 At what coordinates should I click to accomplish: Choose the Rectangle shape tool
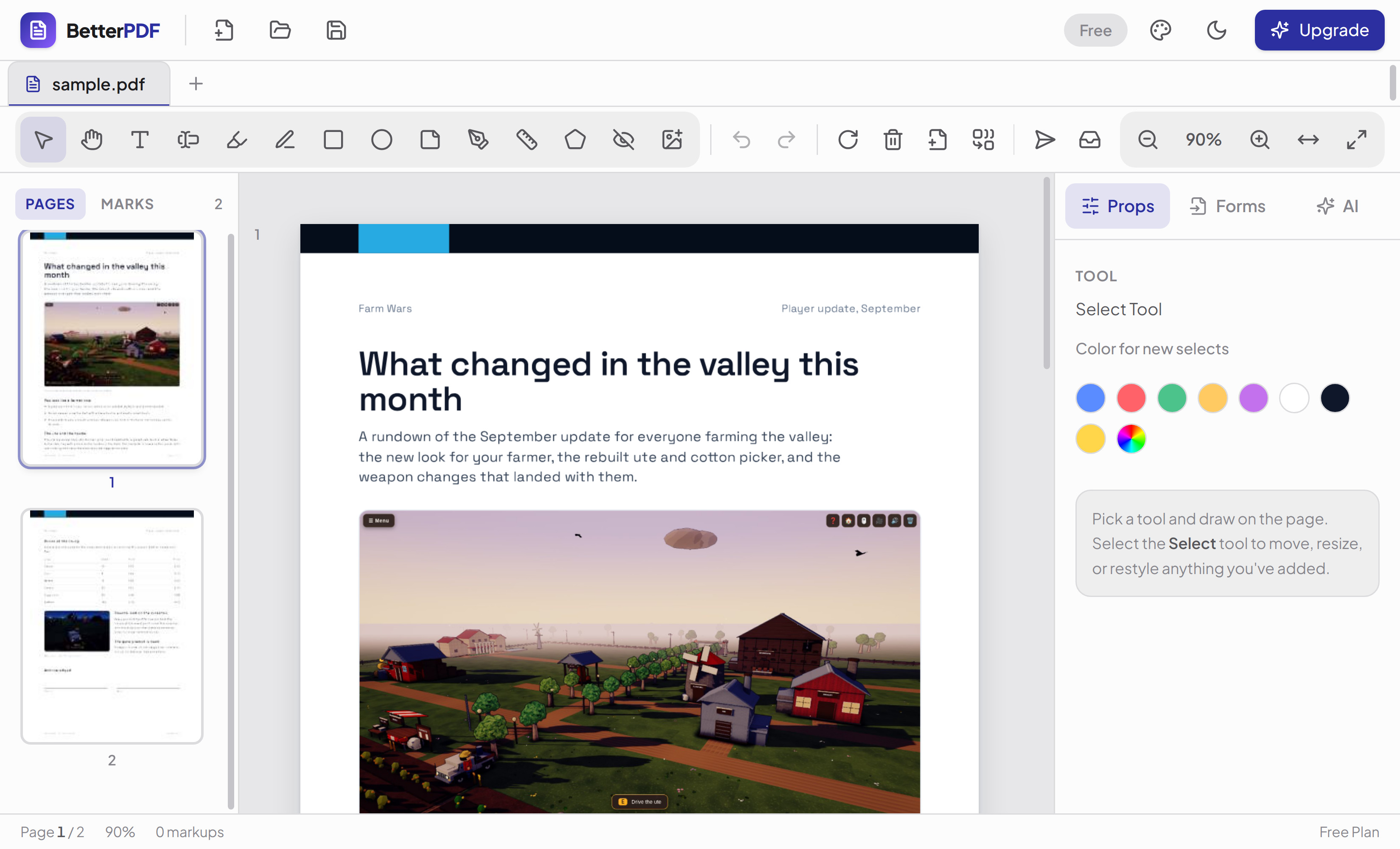333,139
